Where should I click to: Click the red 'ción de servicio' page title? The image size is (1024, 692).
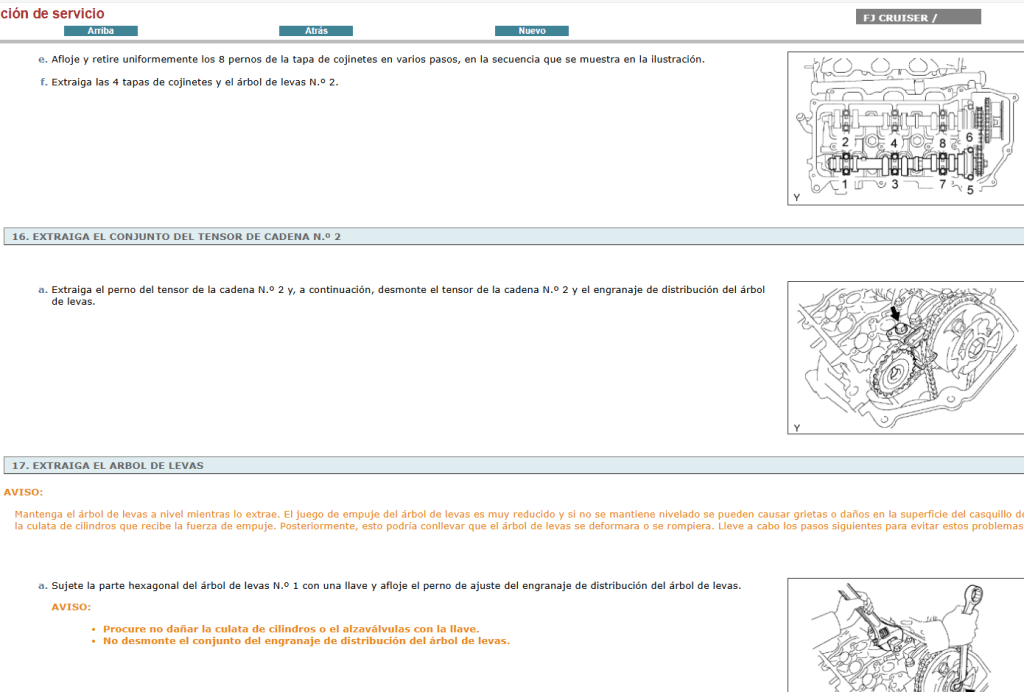pyautogui.click(x=52, y=13)
